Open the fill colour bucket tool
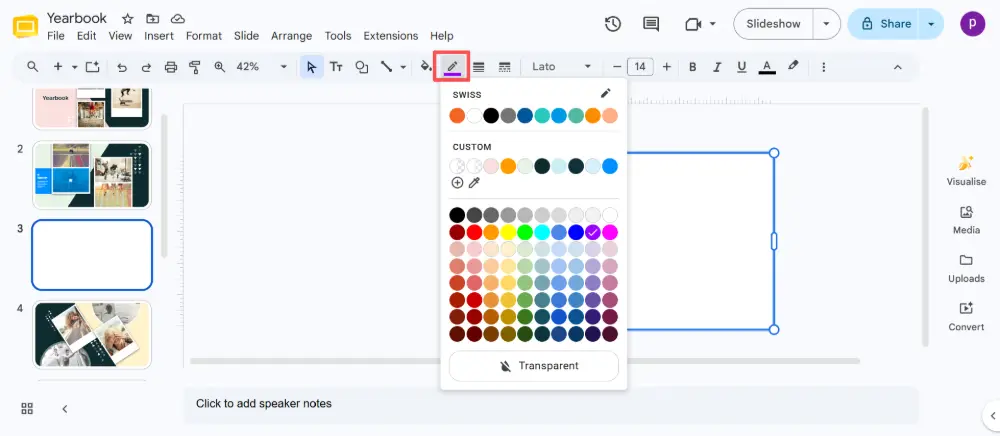1000x436 pixels. coord(426,66)
